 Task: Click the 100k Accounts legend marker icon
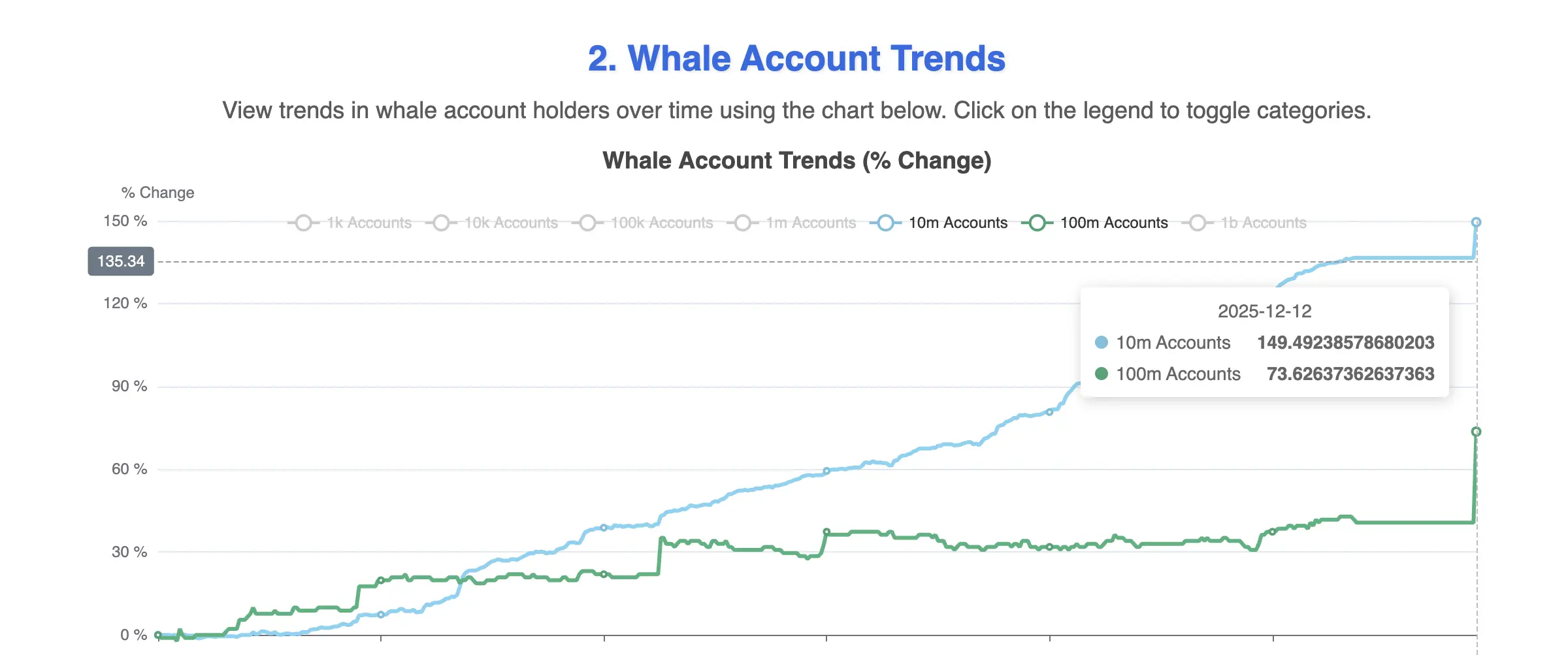(587, 223)
